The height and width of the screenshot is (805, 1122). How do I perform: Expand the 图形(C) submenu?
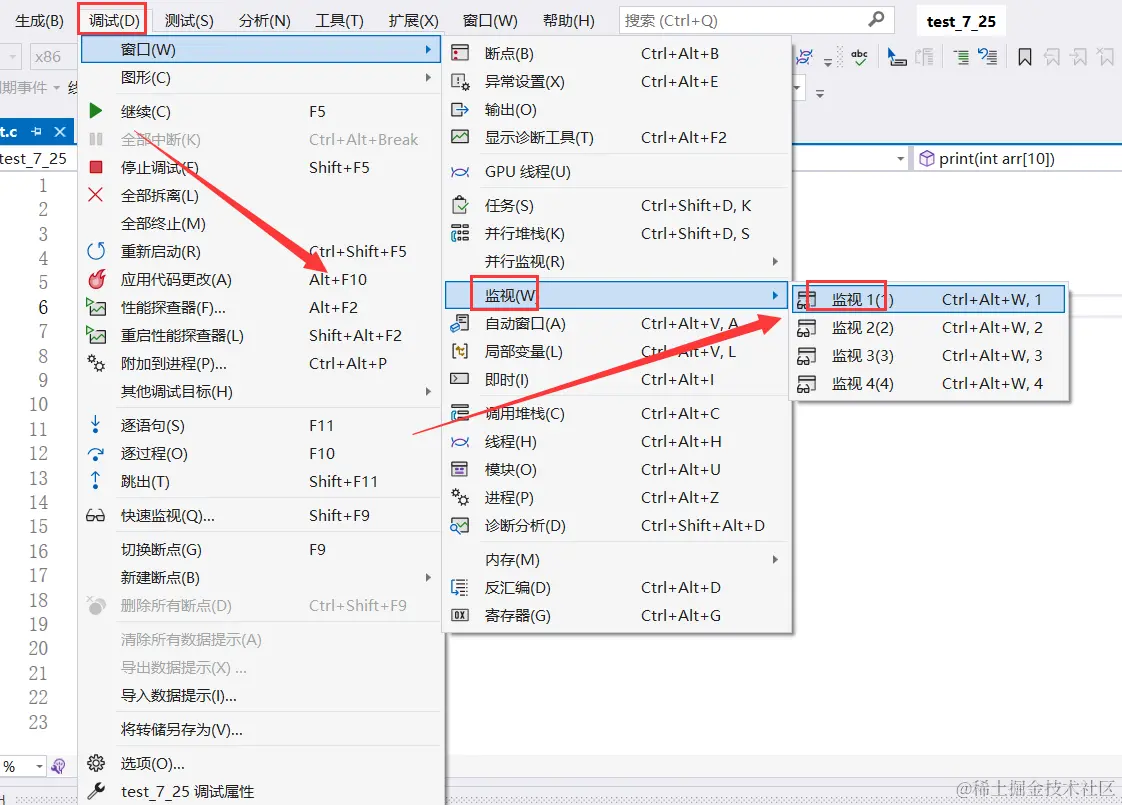[259, 77]
